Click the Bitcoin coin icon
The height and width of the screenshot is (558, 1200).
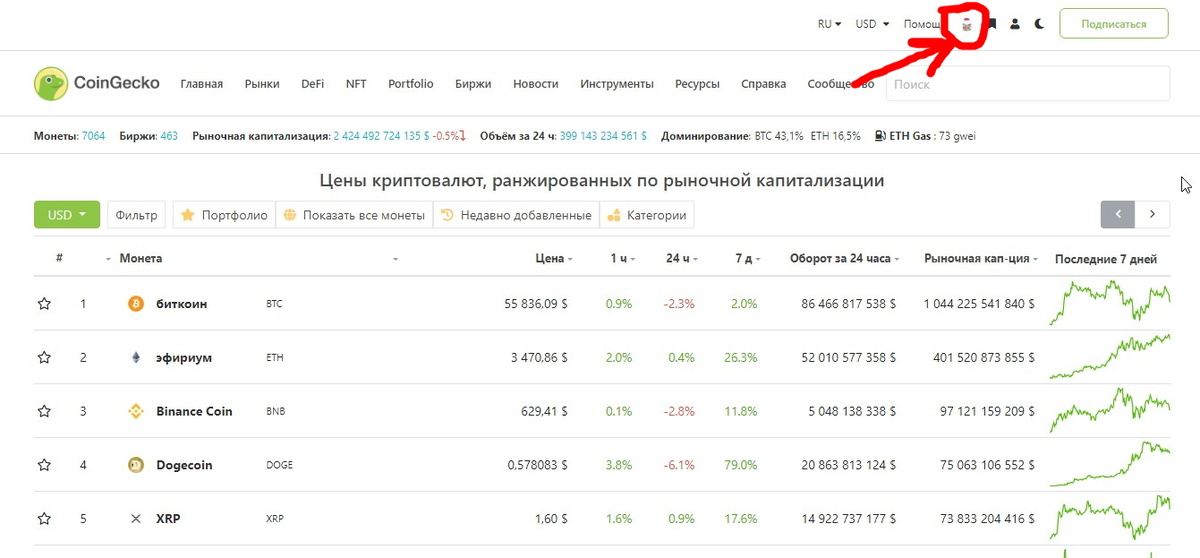pyautogui.click(x=136, y=303)
